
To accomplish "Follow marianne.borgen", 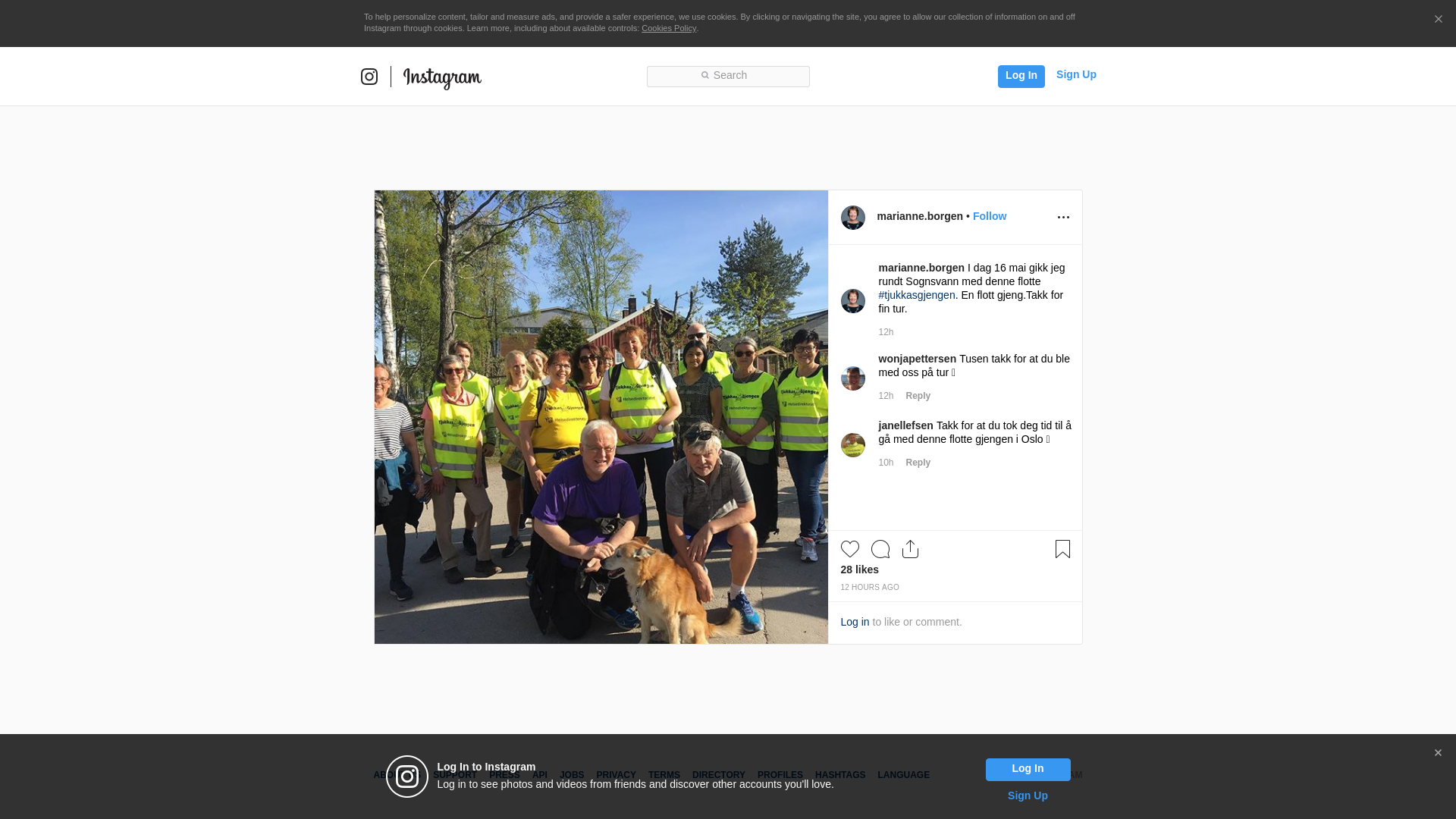I will 989,216.
